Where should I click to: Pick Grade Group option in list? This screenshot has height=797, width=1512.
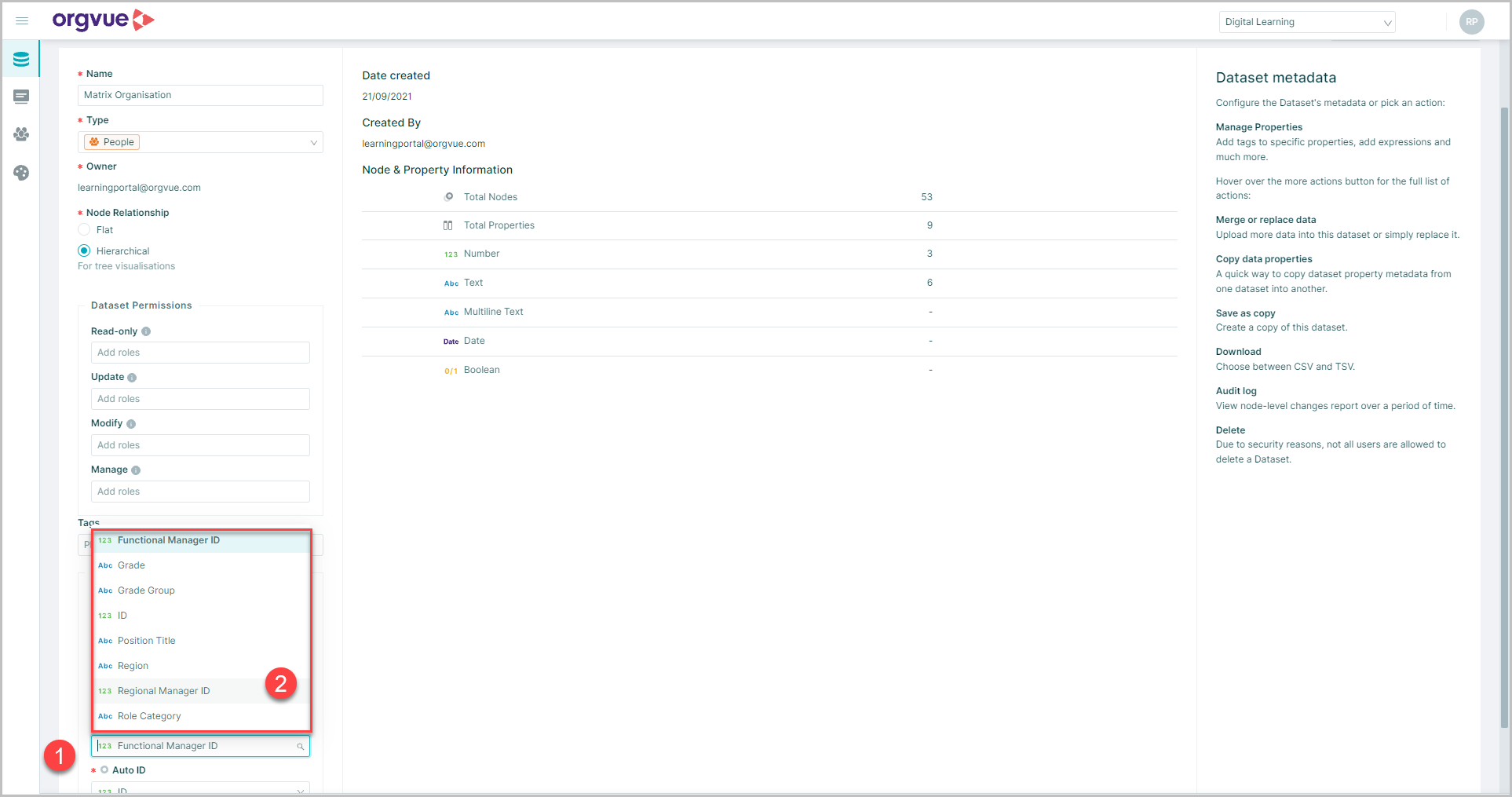[x=146, y=590]
